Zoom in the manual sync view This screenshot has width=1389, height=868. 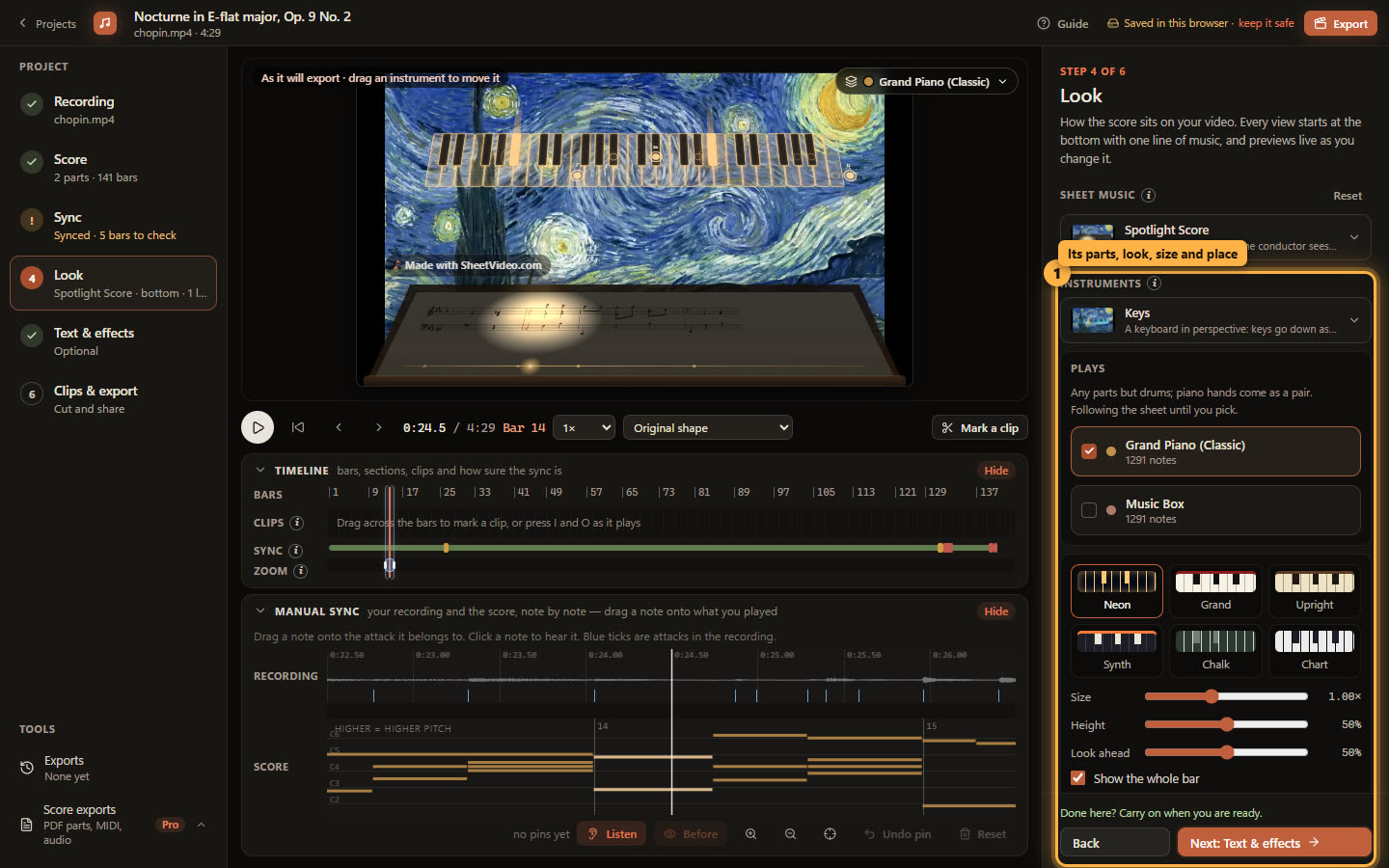click(750, 834)
